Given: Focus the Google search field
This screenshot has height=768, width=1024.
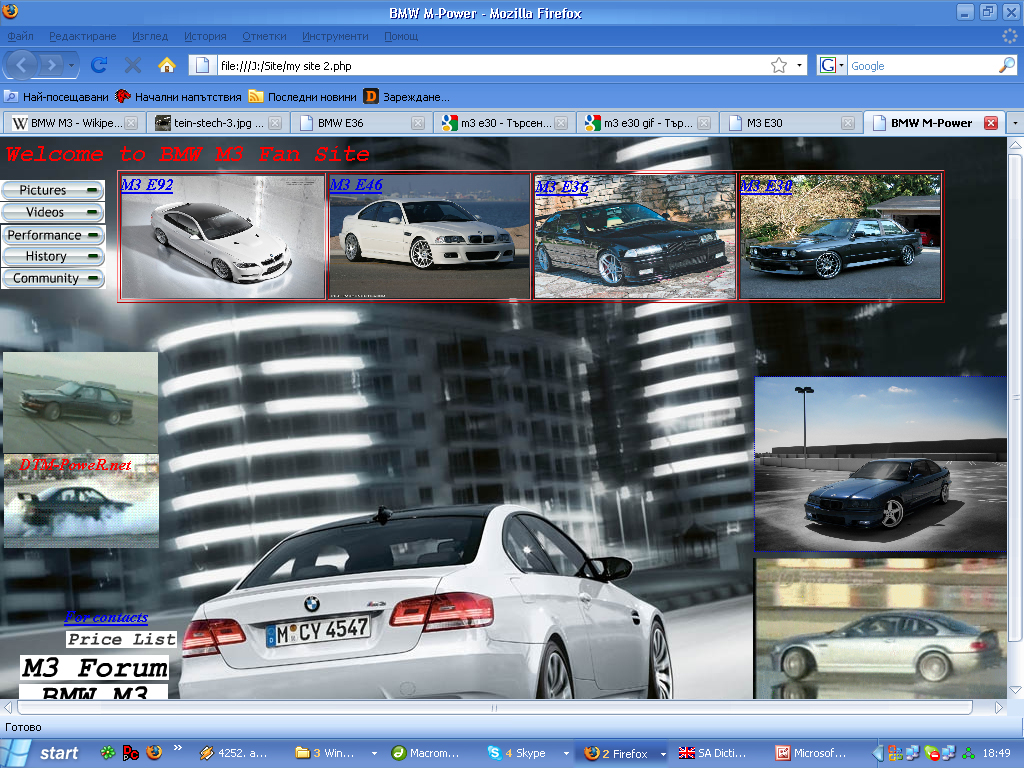Looking at the screenshot, I should [922, 65].
